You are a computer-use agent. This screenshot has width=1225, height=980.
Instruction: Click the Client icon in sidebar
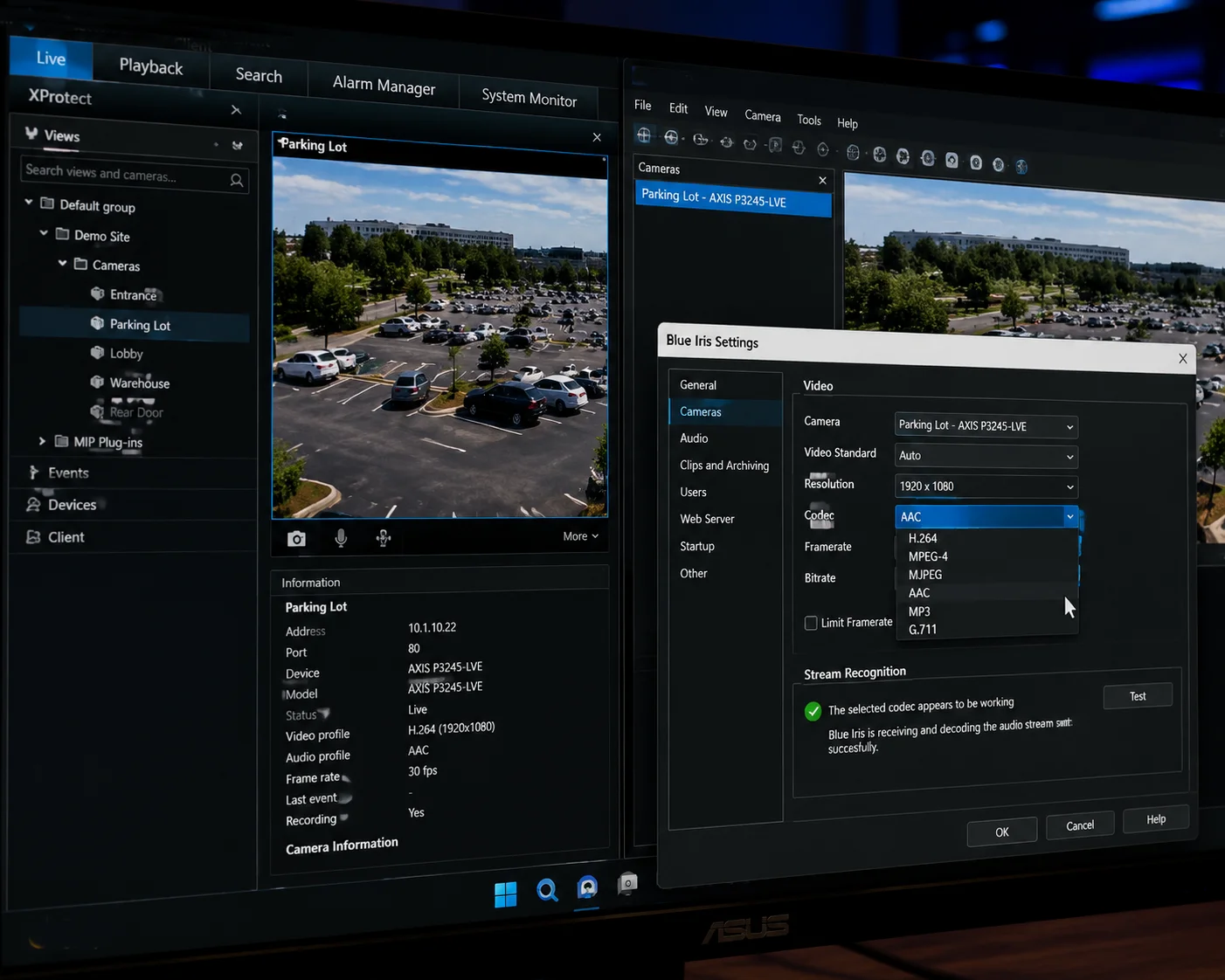pos(33,536)
